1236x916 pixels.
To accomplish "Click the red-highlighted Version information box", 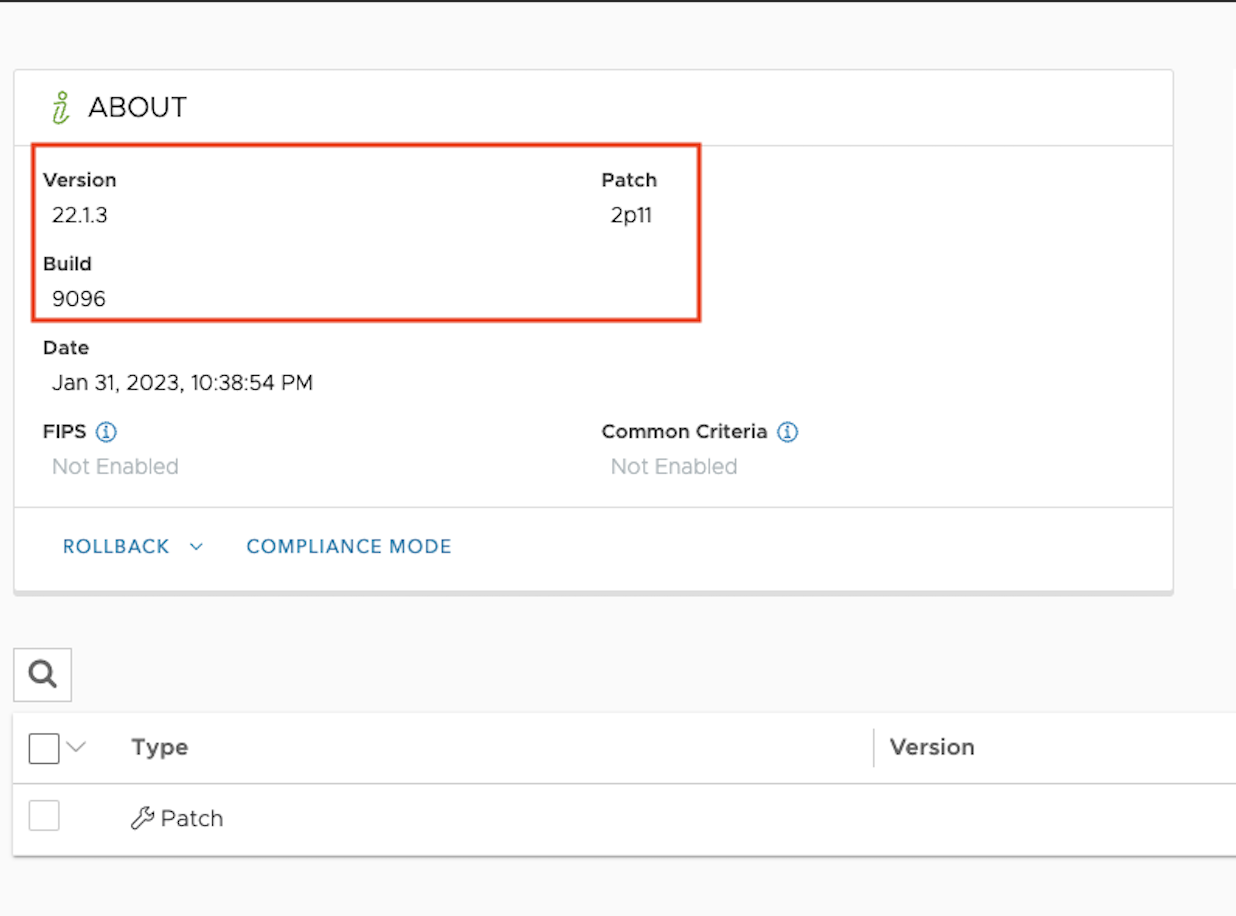I will point(364,232).
